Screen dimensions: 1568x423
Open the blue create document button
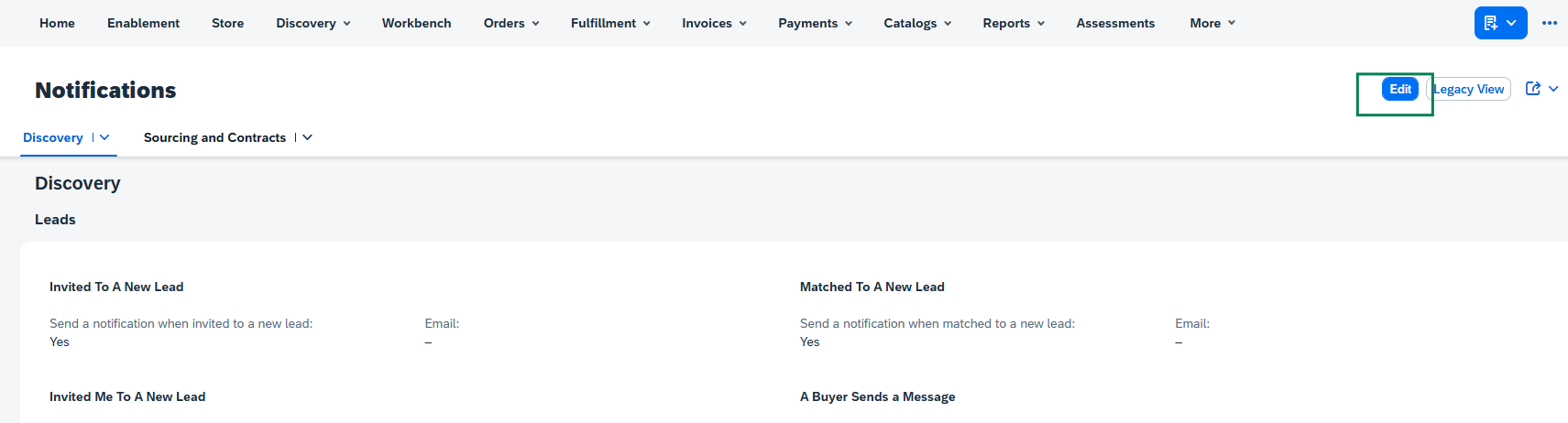[1500, 23]
